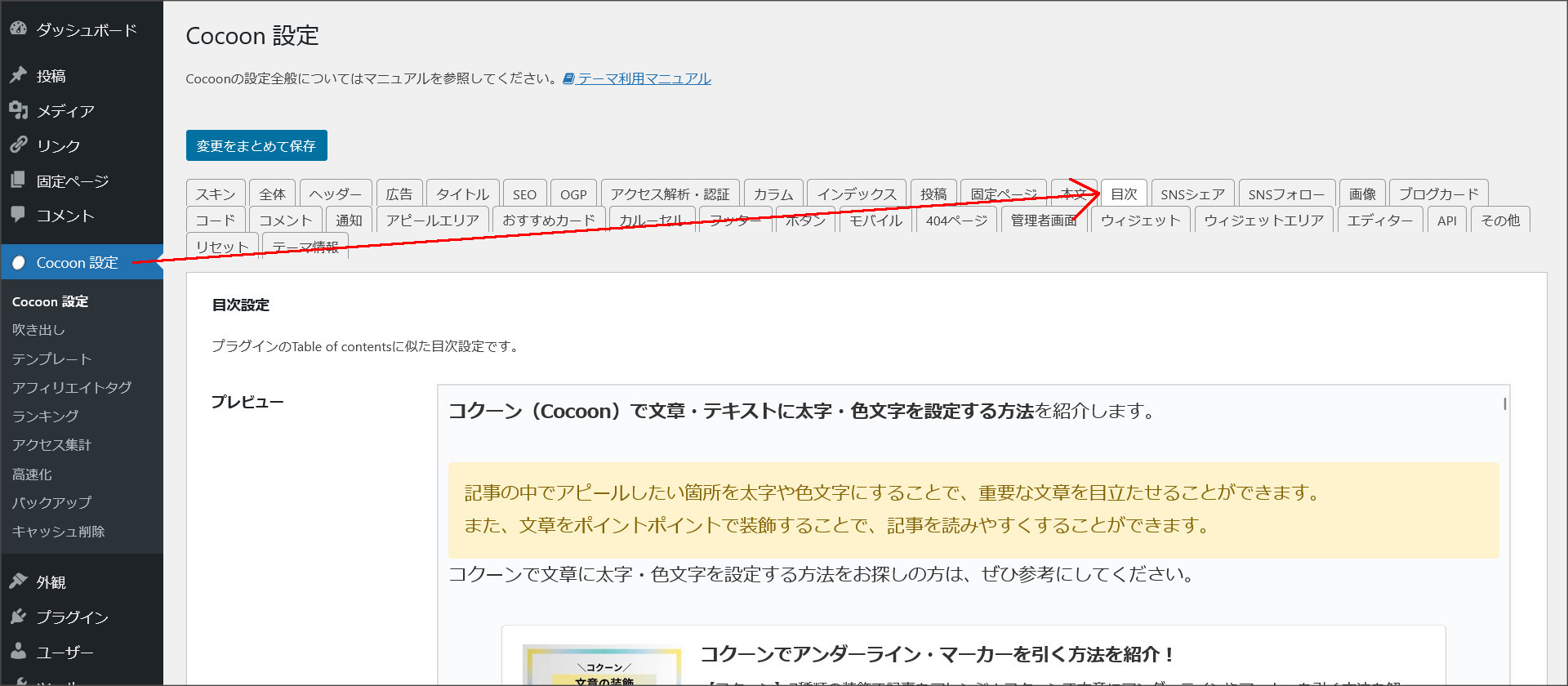This screenshot has width=1568, height=686.
Task: Open the カラム tab
Action: 773,194
